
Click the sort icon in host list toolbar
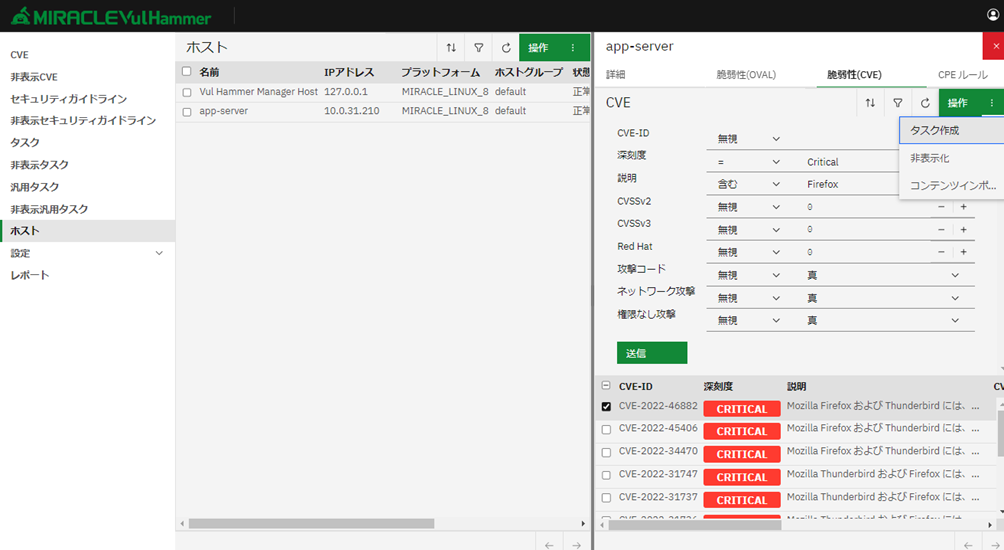451,48
